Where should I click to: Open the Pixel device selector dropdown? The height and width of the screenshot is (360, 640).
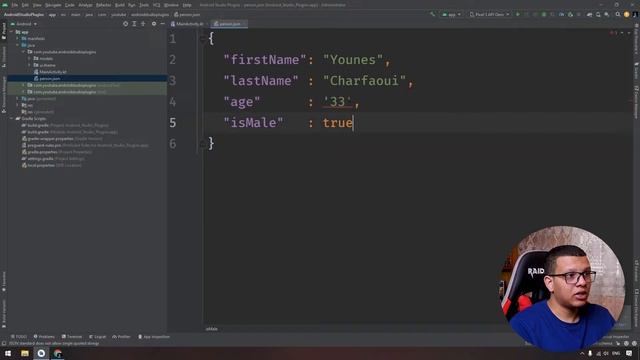[x=489, y=14]
